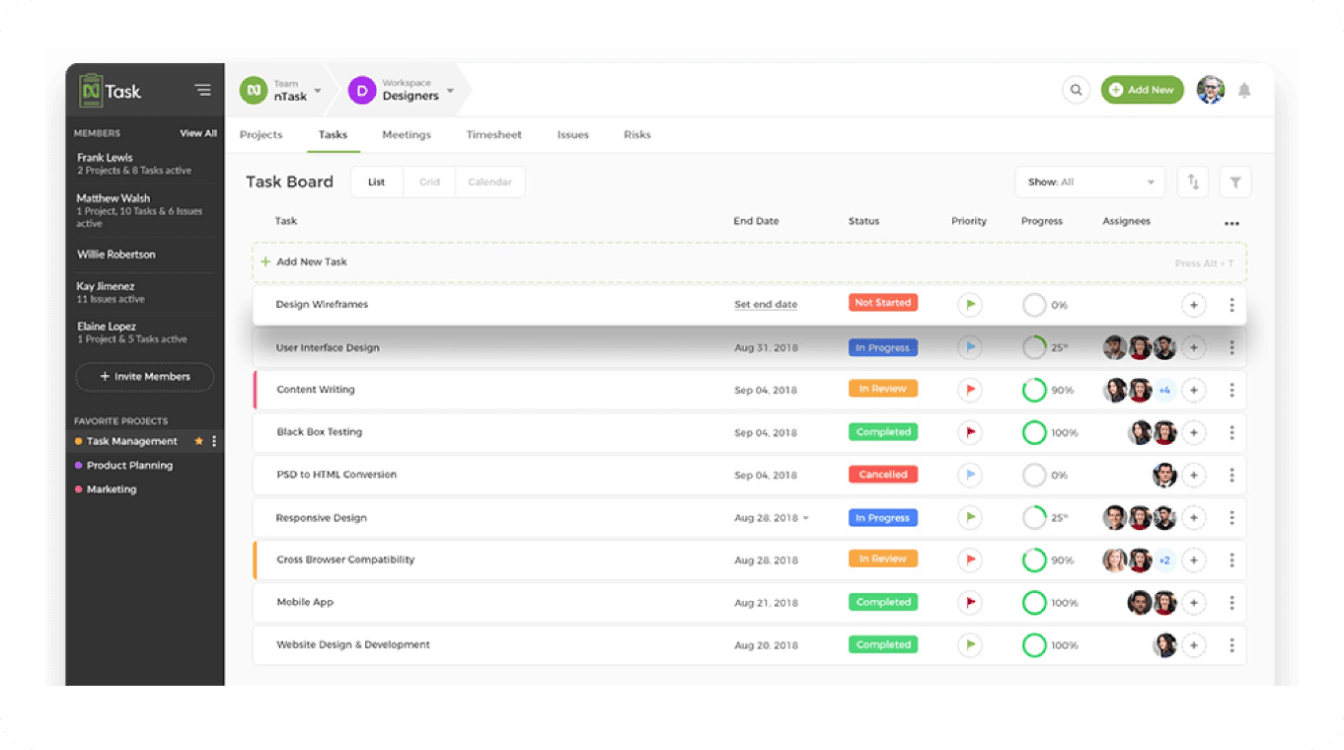Click the search magnifier icon

(x=1075, y=90)
